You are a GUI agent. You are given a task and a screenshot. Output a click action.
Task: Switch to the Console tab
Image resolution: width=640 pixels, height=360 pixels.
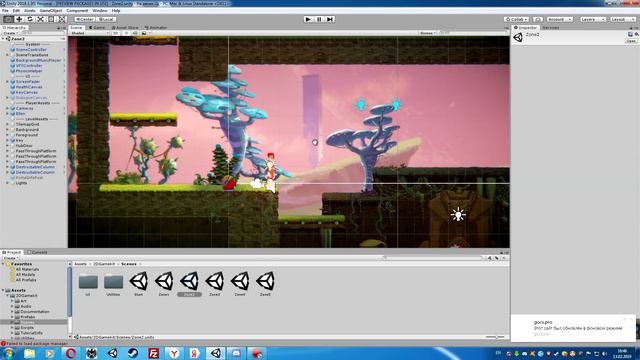(37, 252)
